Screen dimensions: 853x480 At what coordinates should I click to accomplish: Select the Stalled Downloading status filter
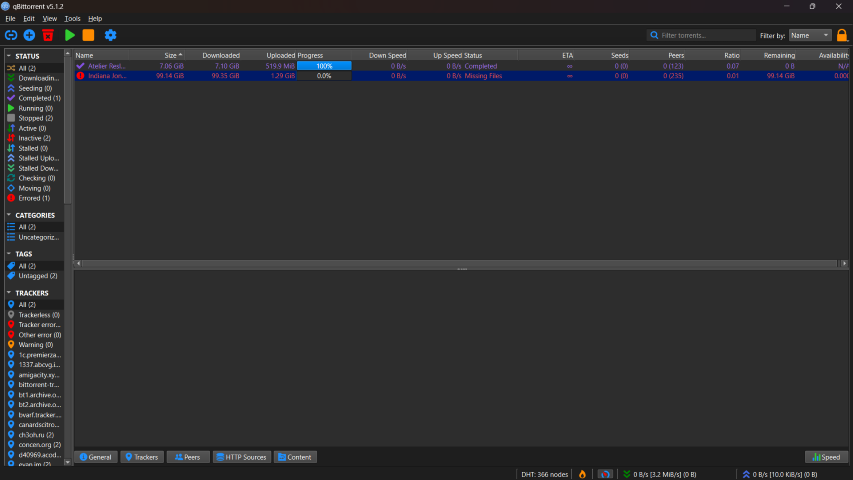(34, 168)
